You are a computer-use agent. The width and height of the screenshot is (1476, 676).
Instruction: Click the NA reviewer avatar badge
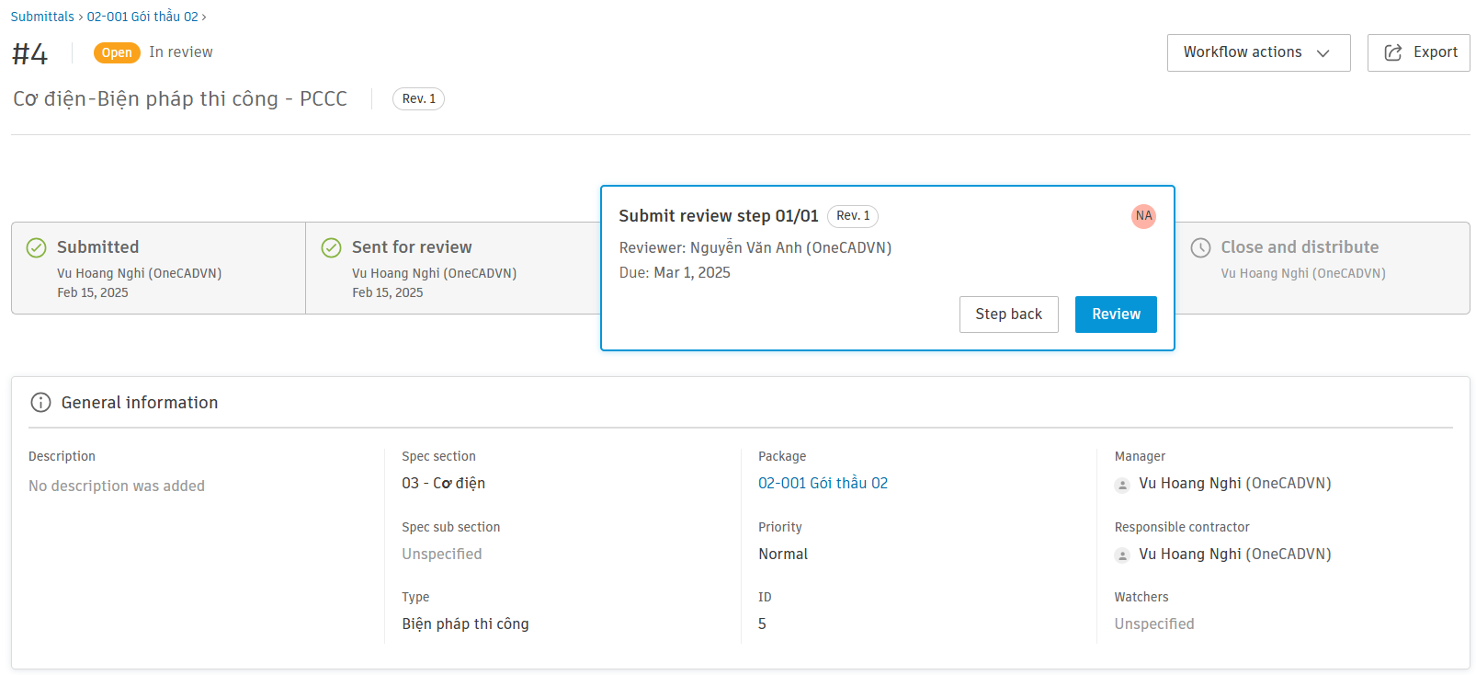tap(1144, 216)
